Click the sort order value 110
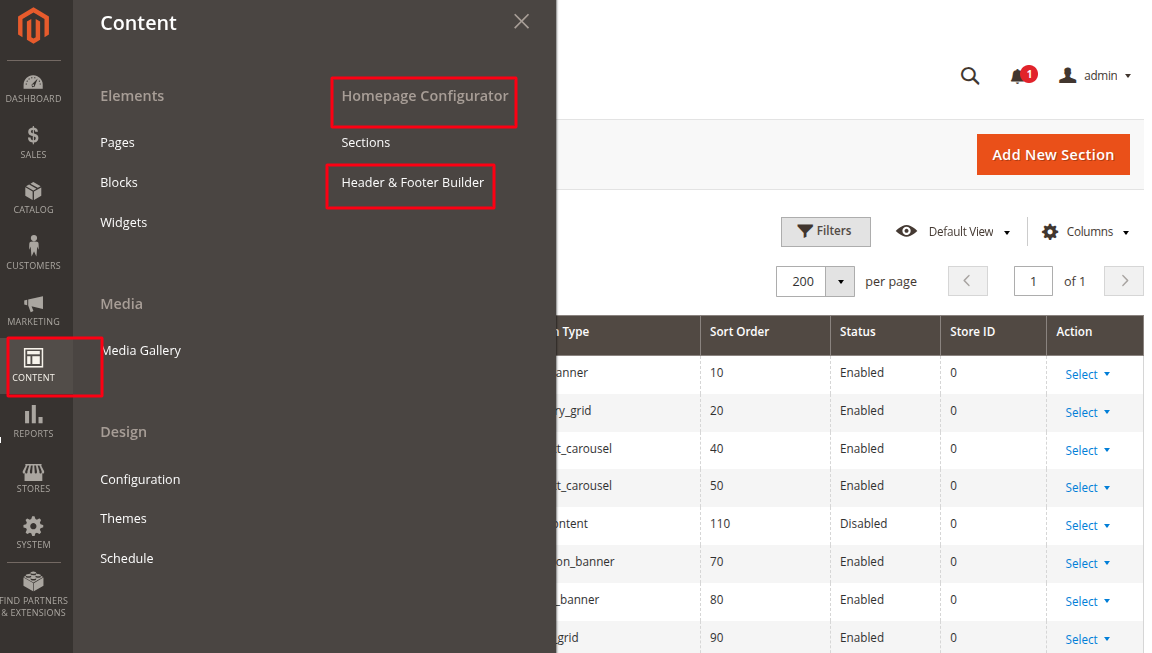This screenshot has height=653, width=1152. [x=720, y=524]
